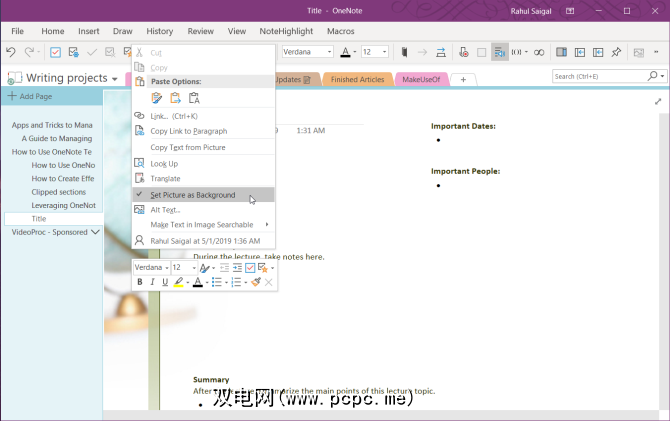670x421 pixels.
Task: Click the second blue left-arrow page icon
Action: pos(598,52)
